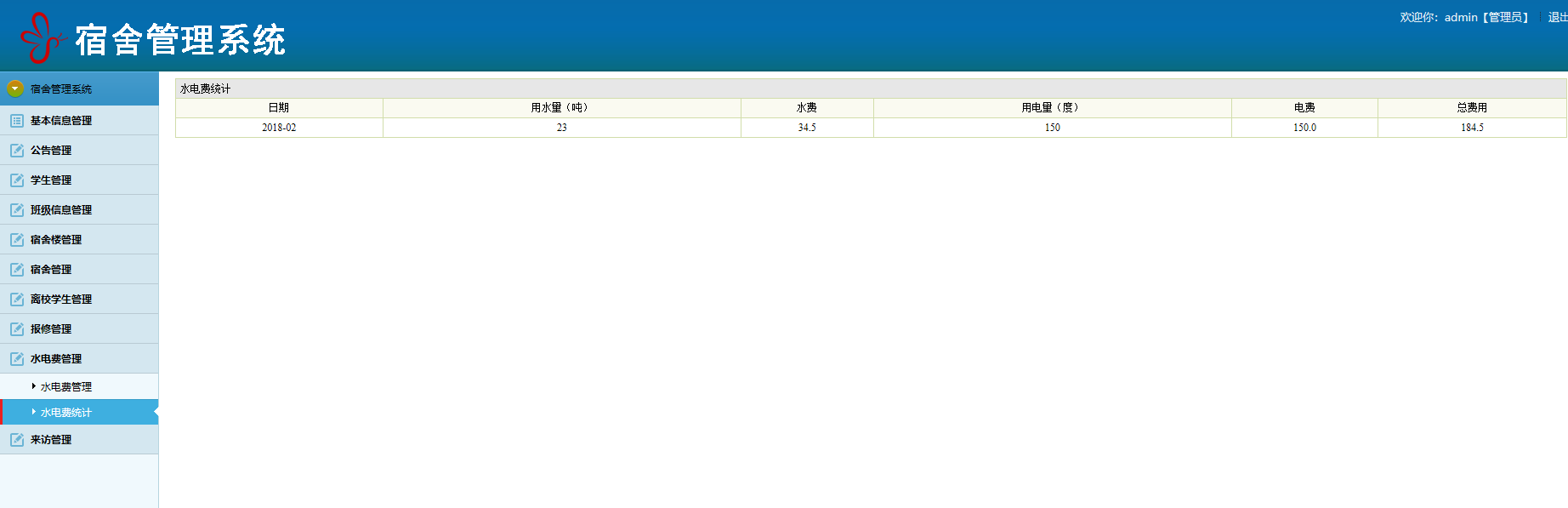1568x508 pixels.
Task: Open the 宿舍管理 menu
Action: pos(79,270)
